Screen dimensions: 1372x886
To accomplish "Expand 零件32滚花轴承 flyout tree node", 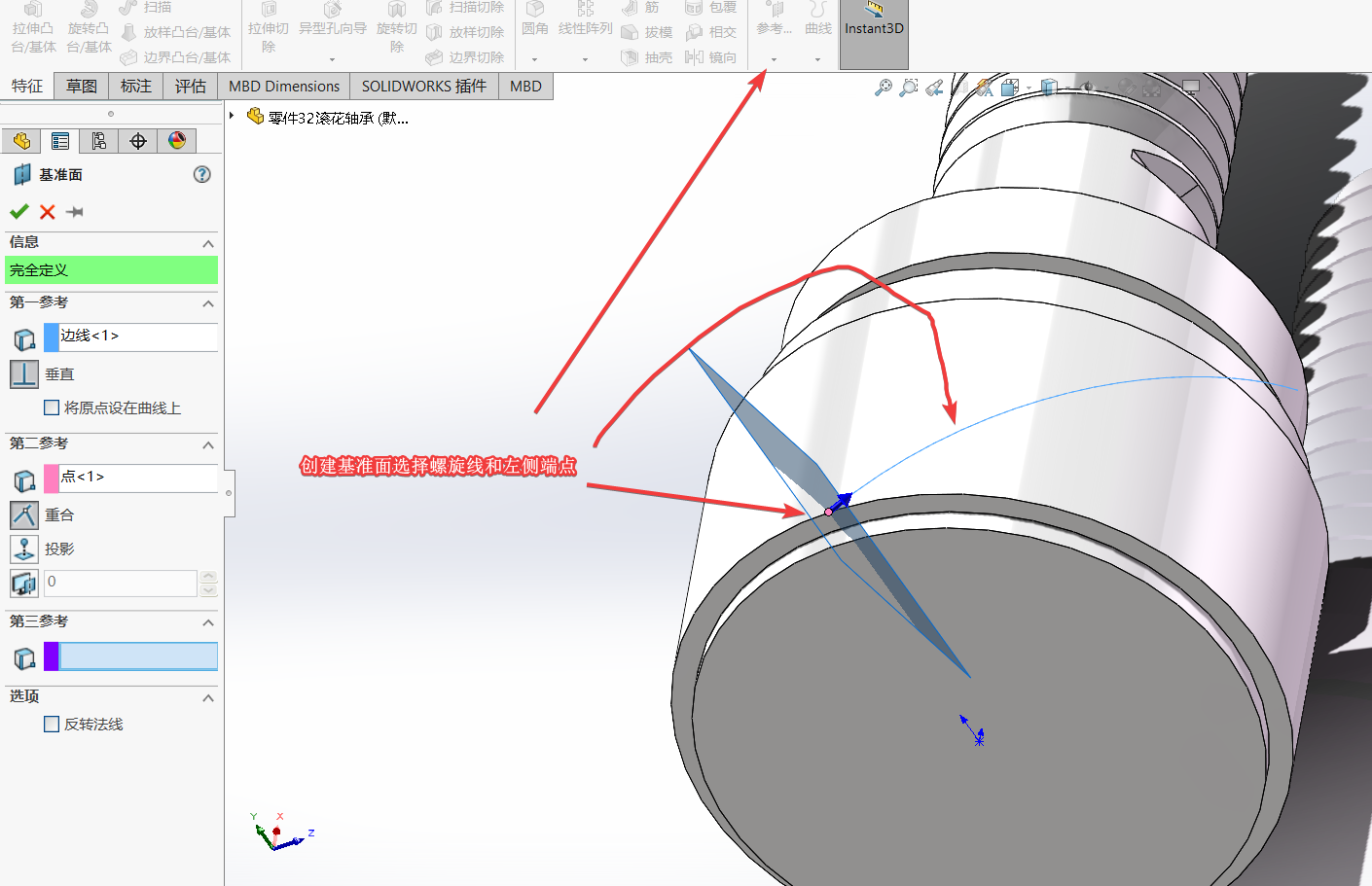I will pos(232,116).
